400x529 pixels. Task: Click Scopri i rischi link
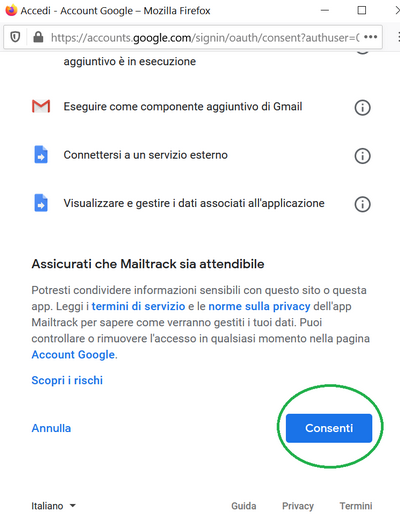point(67,380)
